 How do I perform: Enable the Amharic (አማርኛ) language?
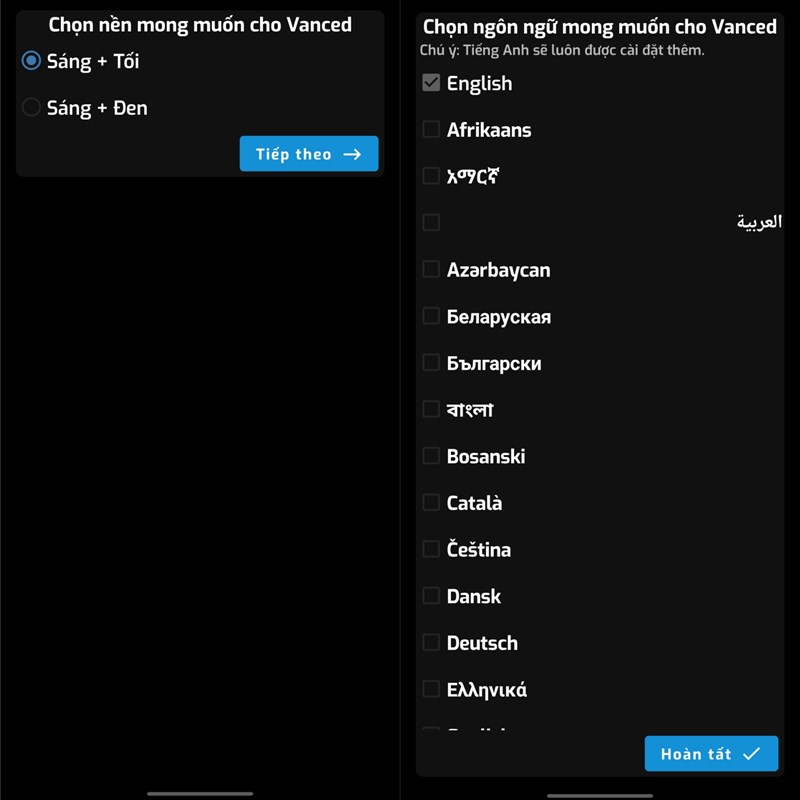click(431, 176)
